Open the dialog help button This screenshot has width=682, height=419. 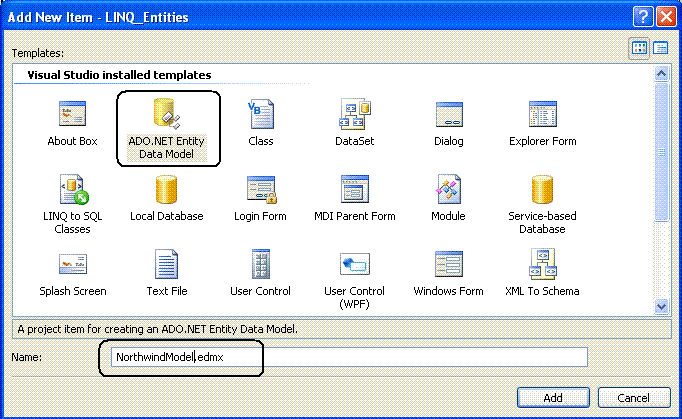[643, 17]
